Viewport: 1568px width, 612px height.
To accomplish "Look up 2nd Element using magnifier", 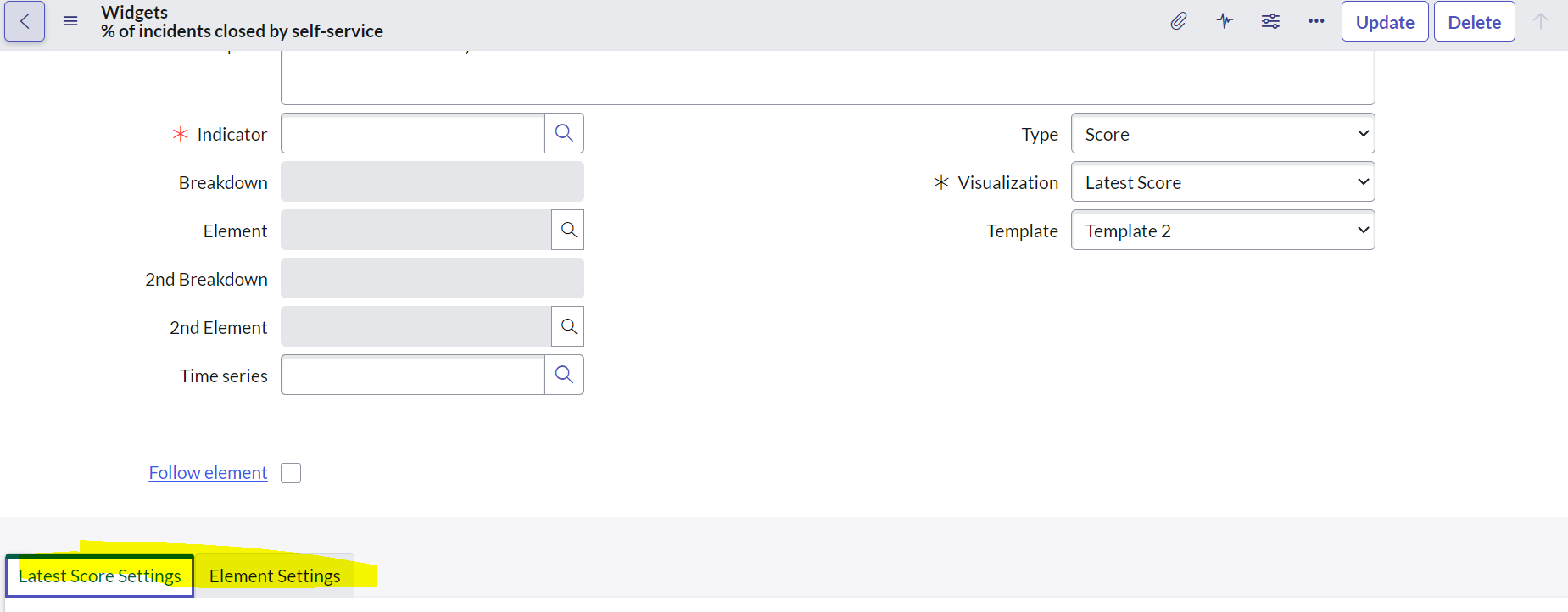I will point(568,326).
